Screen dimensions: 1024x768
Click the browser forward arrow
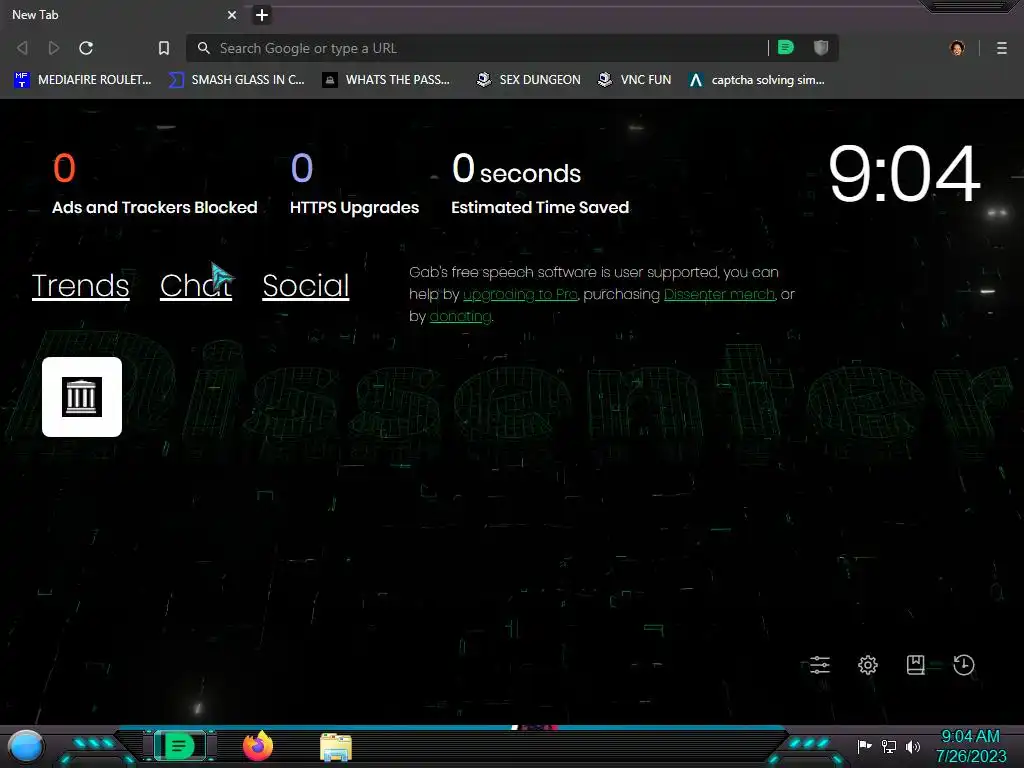(x=54, y=48)
